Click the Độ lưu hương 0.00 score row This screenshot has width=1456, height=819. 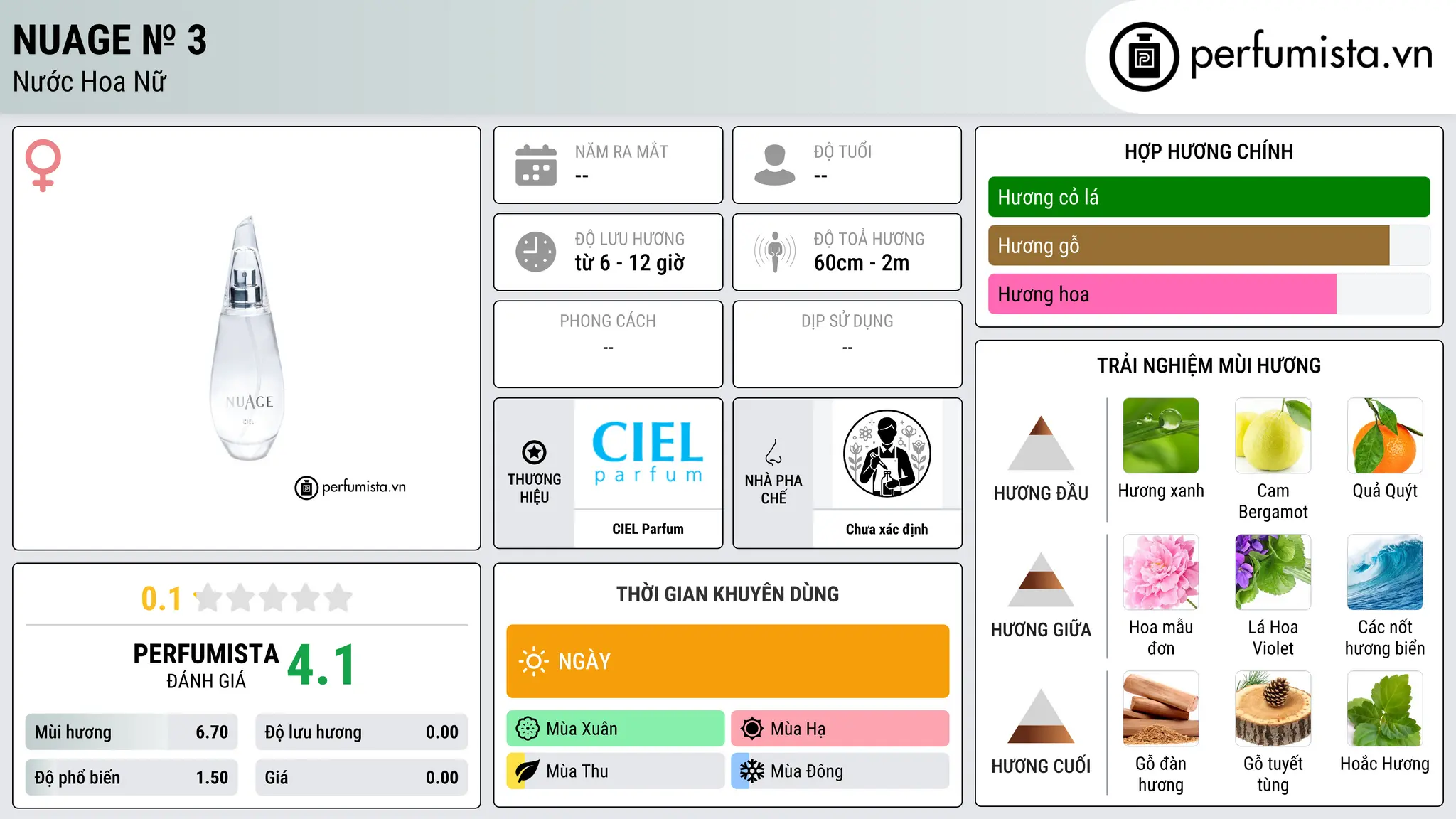(x=361, y=732)
